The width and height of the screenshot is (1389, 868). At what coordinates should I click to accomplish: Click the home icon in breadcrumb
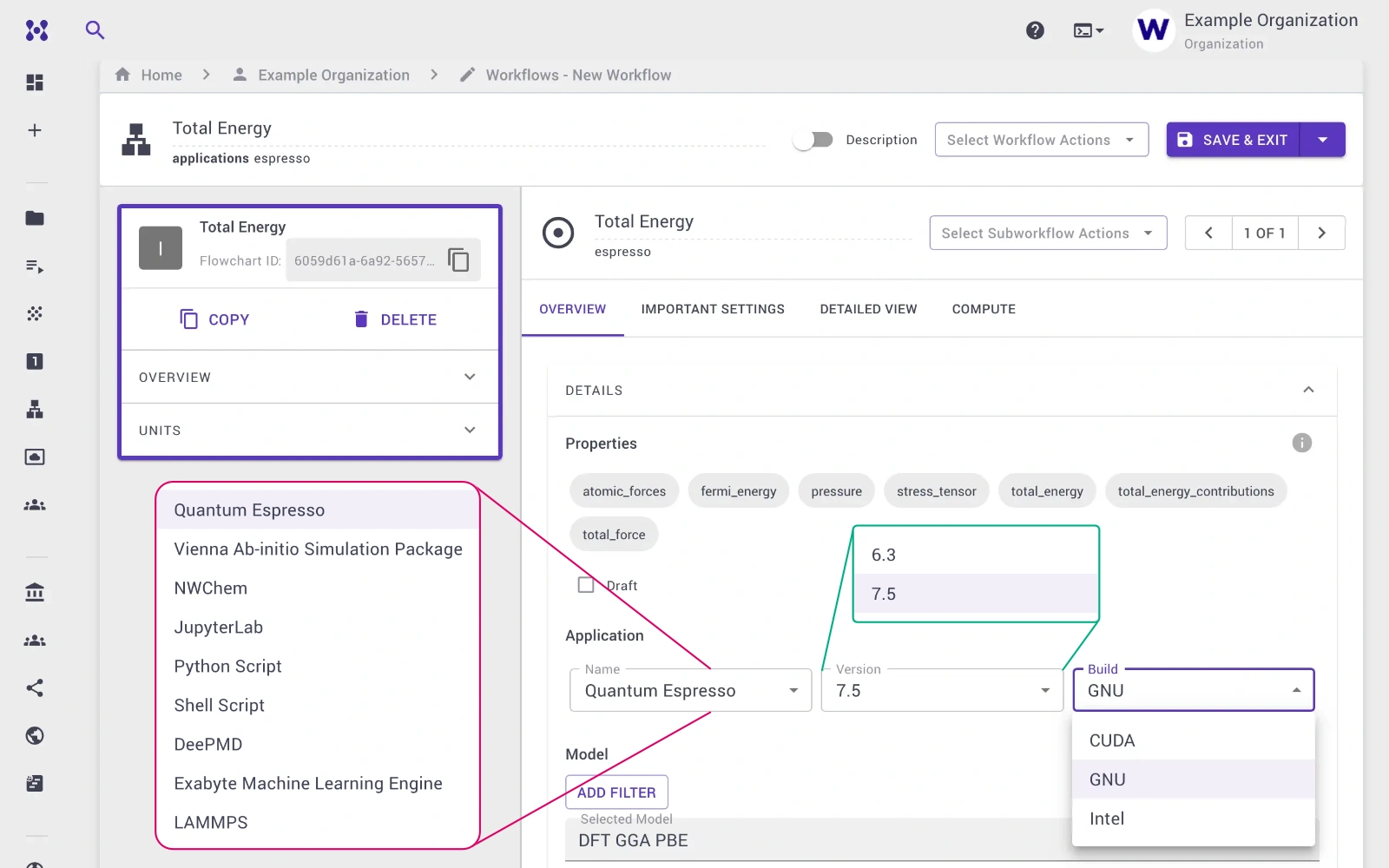click(123, 75)
